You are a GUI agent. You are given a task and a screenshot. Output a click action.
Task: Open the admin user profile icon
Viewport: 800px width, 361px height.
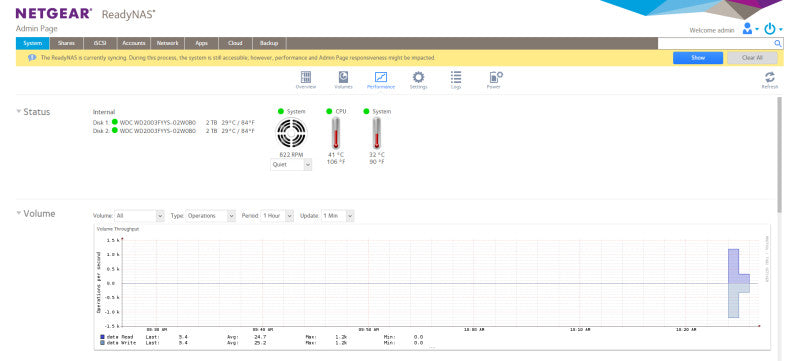[x=747, y=29]
